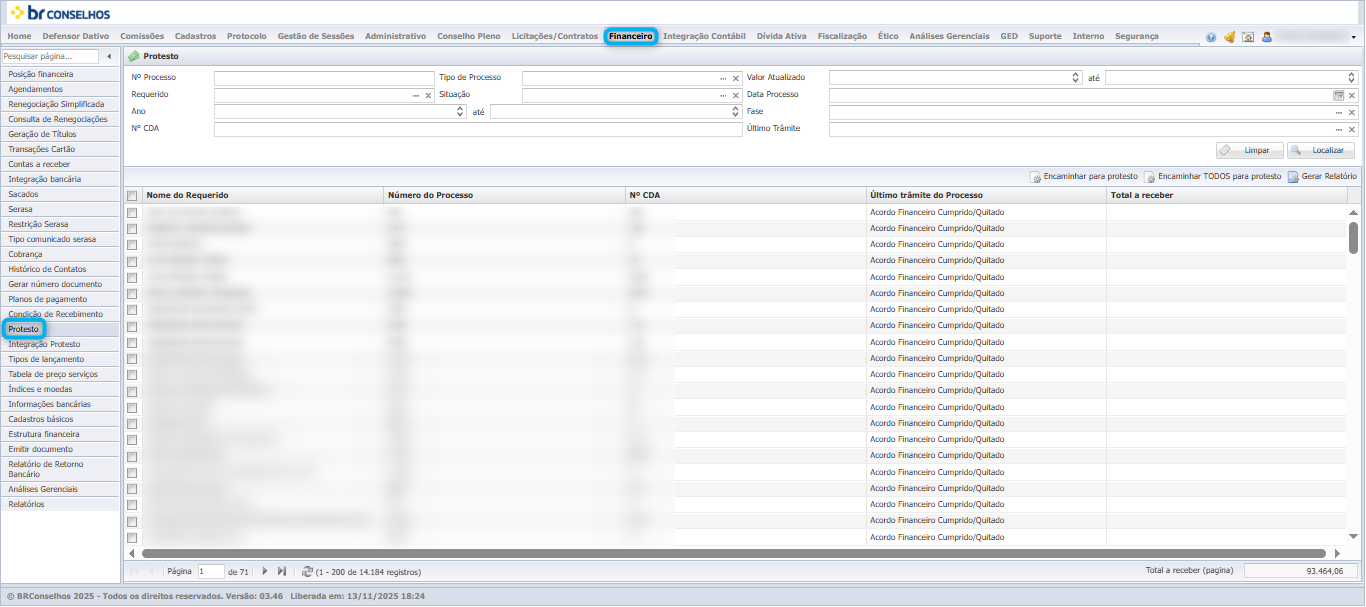The height and width of the screenshot is (607, 1366).
Task: Open the Fase lookup ellipsis
Action: click(x=1338, y=112)
